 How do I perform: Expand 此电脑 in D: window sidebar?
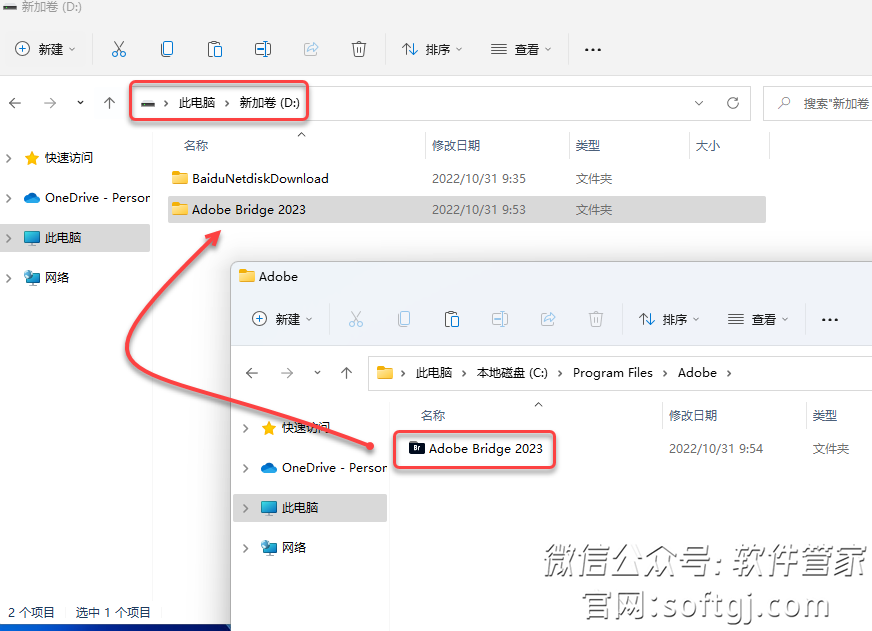(9, 239)
